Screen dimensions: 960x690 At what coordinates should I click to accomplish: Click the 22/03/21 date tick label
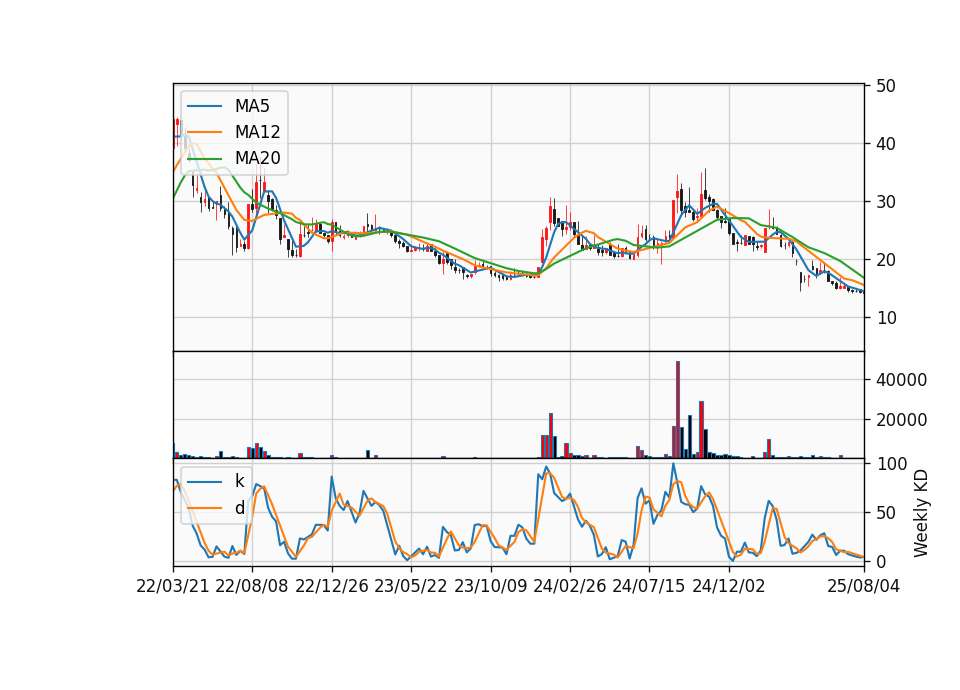173,586
